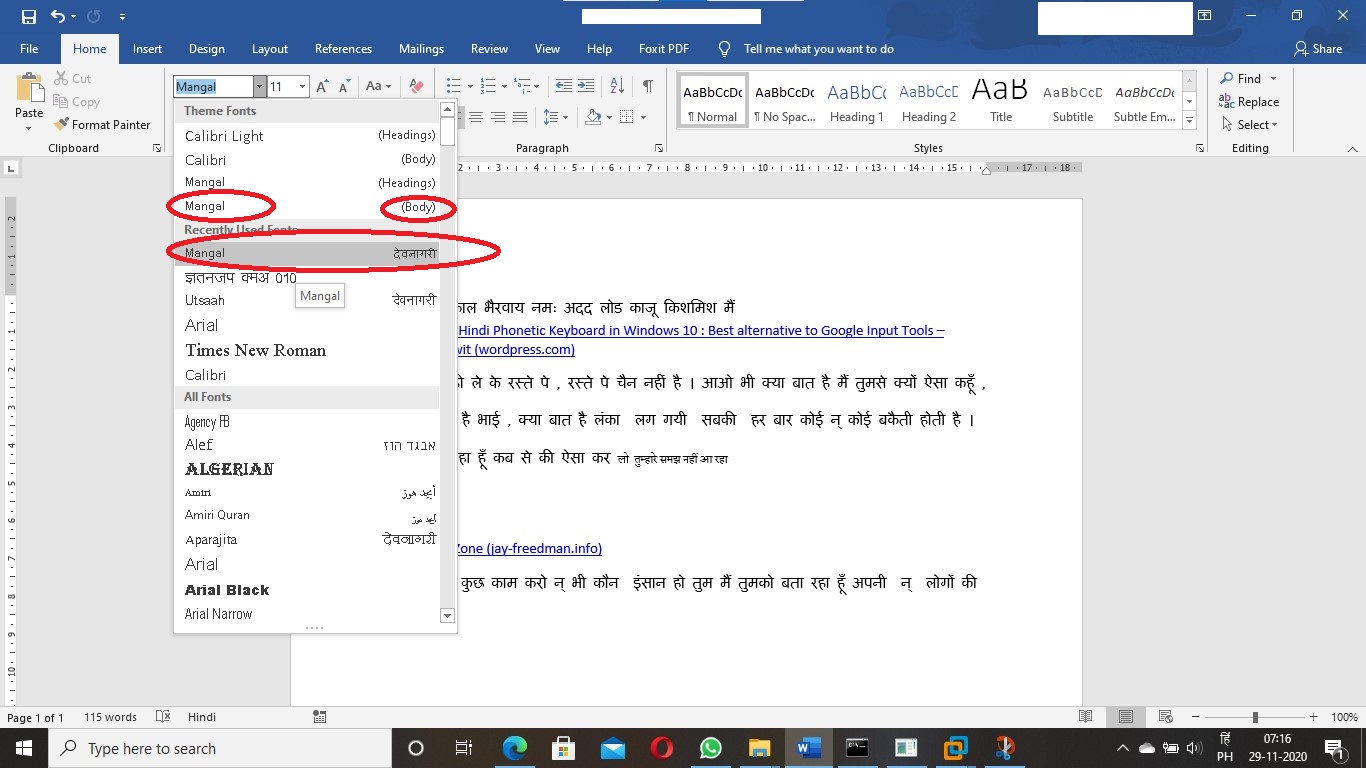The image size is (1366, 768).
Task: Open the font name dropdown arrow
Action: click(x=260, y=87)
